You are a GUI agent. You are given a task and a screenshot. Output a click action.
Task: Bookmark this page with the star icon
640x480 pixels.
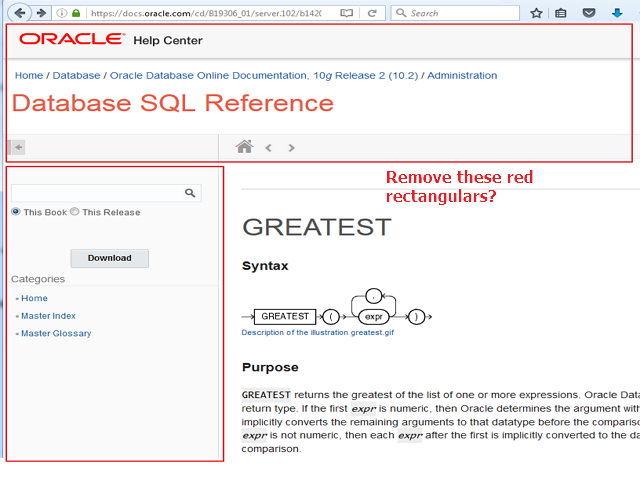[536, 13]
